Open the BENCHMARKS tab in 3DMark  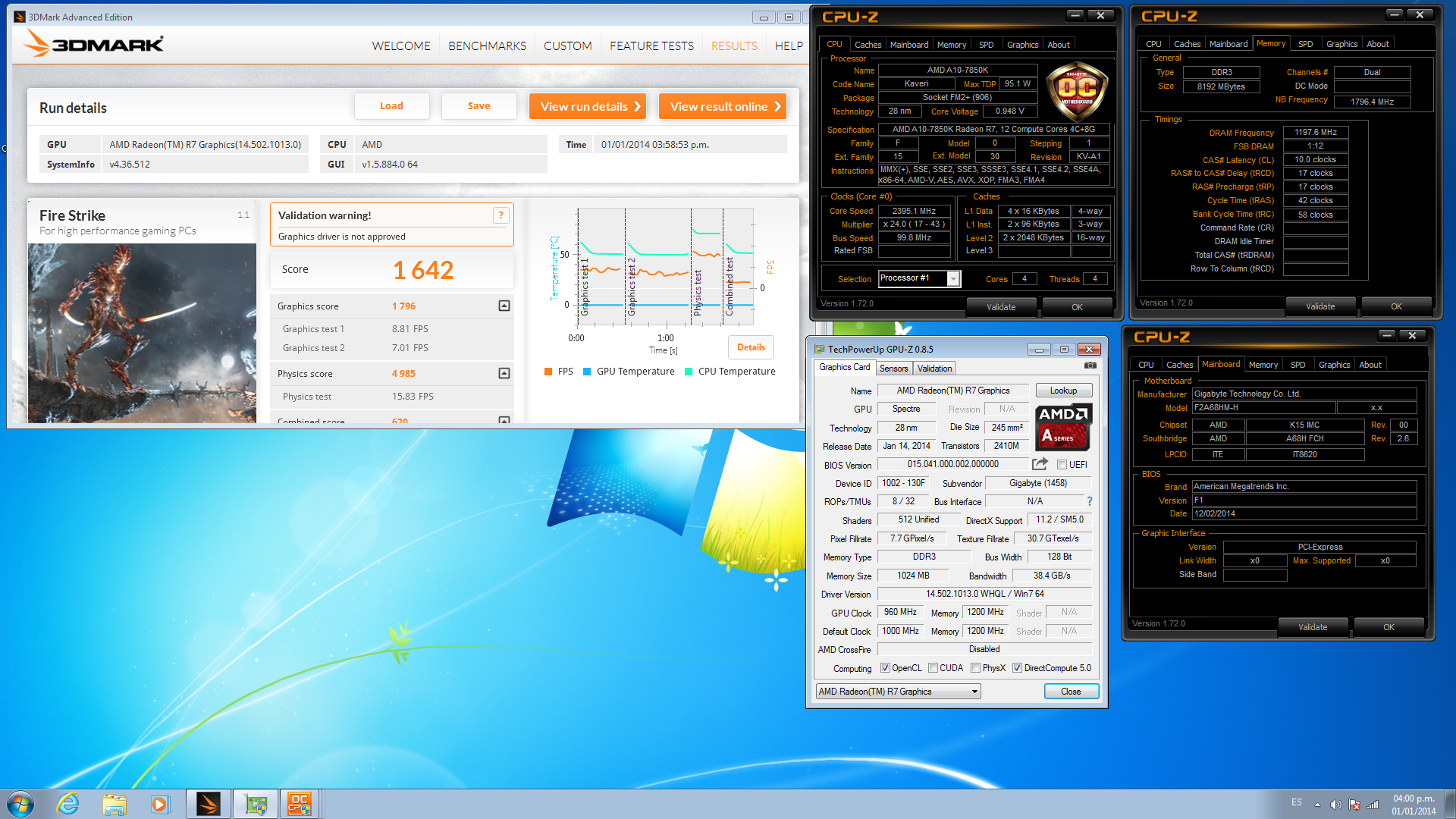pos(487,46)
